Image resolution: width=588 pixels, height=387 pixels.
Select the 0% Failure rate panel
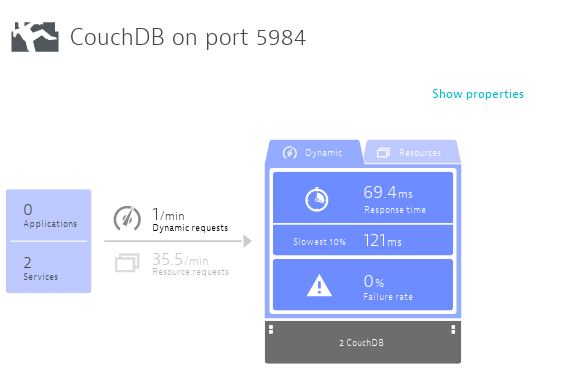point(363,285)
